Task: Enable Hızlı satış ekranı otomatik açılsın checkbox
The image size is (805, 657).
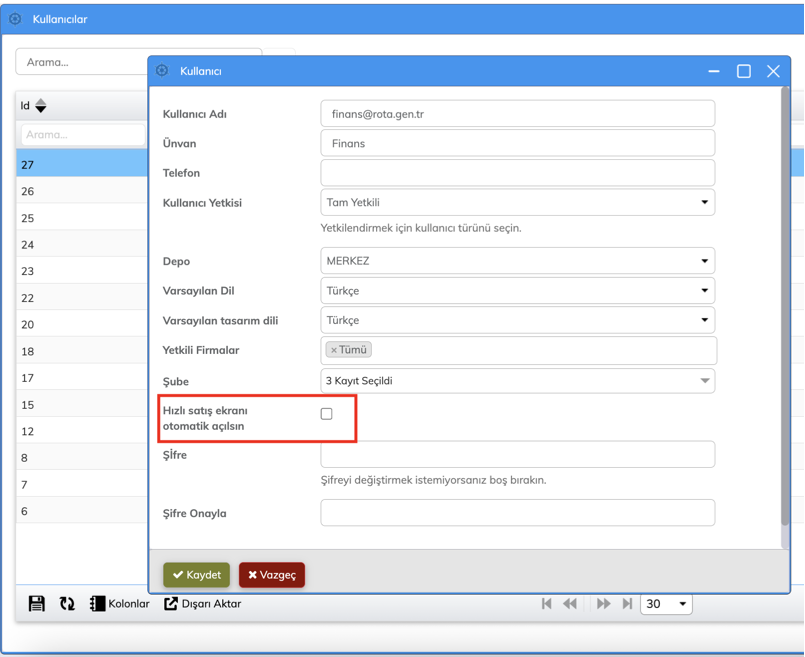Action: (326, 413)
